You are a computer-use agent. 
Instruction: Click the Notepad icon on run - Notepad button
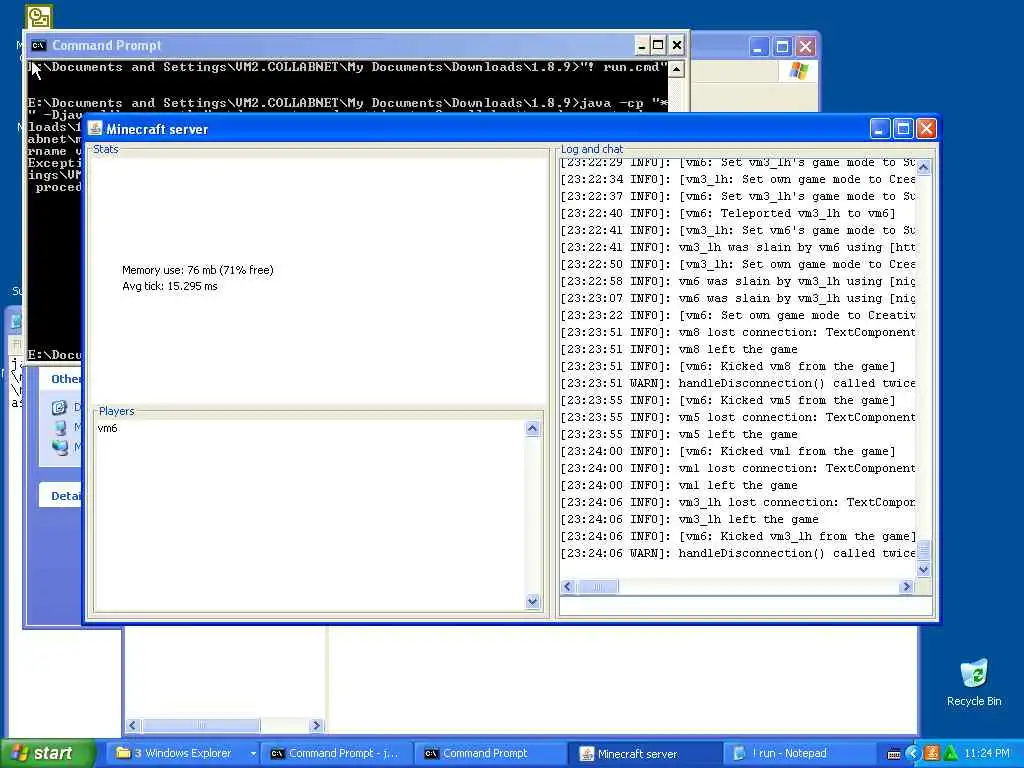point(739,754)
